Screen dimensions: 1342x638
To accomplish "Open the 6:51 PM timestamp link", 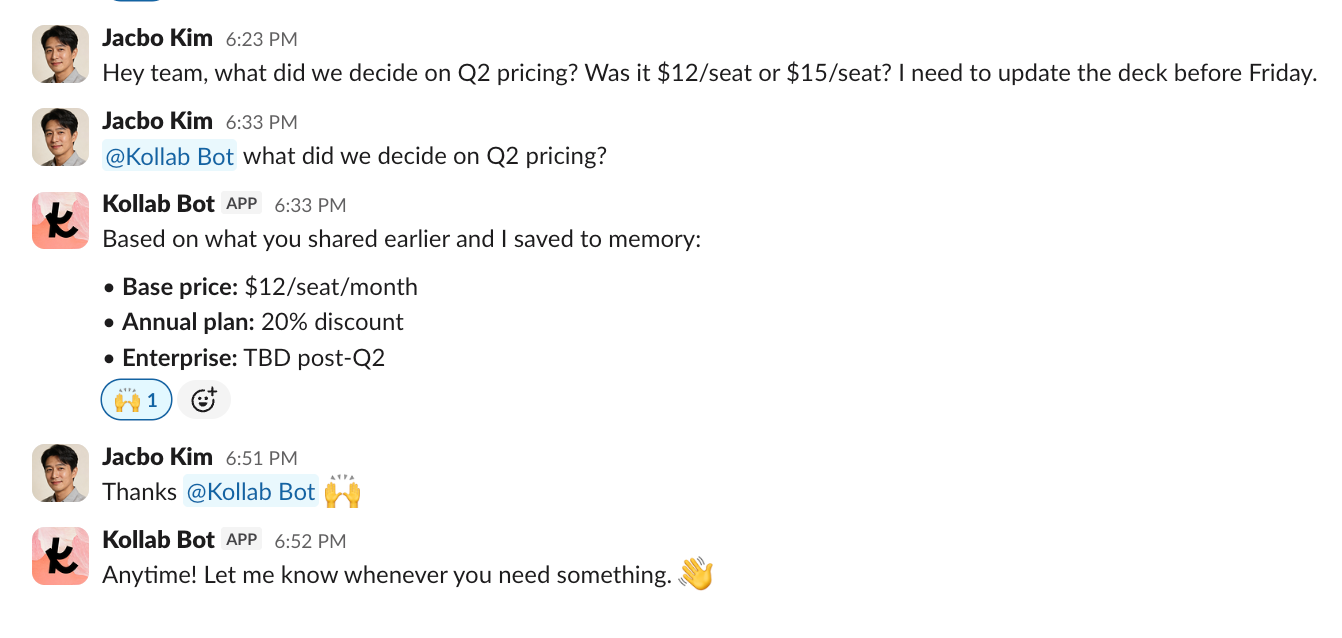I will tap(261, 458).
